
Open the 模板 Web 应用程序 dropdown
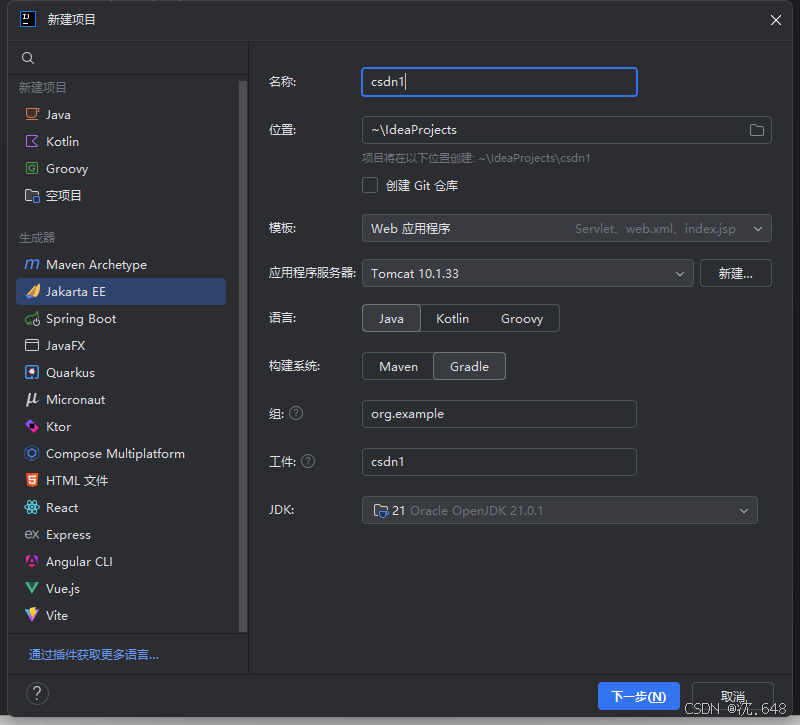point(566,228)
